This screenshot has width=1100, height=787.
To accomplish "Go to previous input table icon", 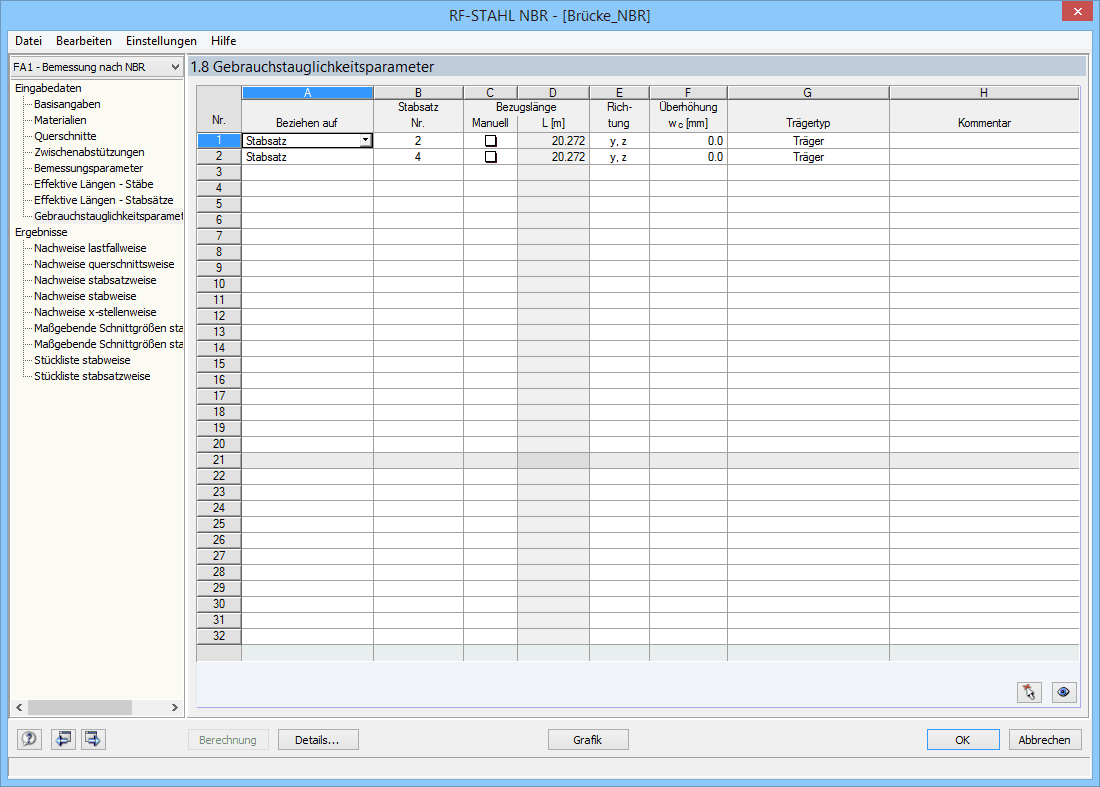I will pos(63,739).
